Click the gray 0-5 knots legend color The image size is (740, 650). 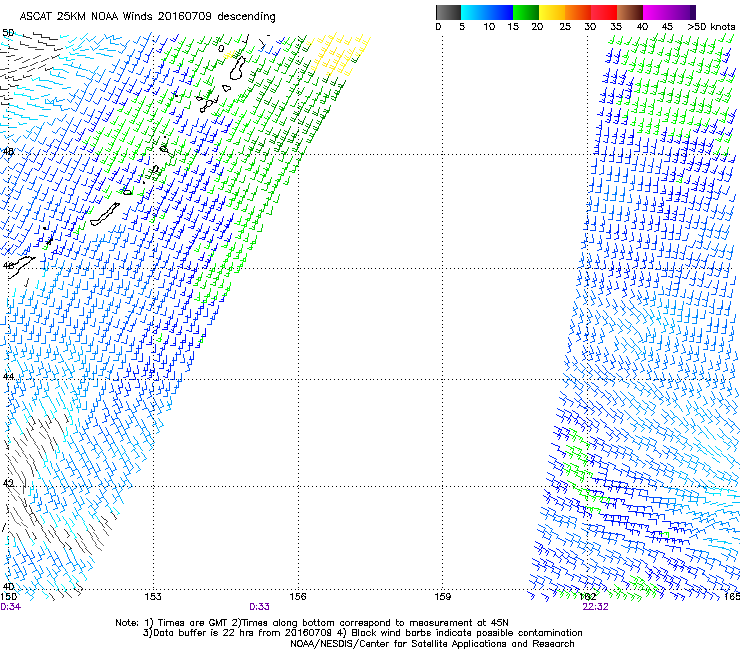tap(448, 12)
